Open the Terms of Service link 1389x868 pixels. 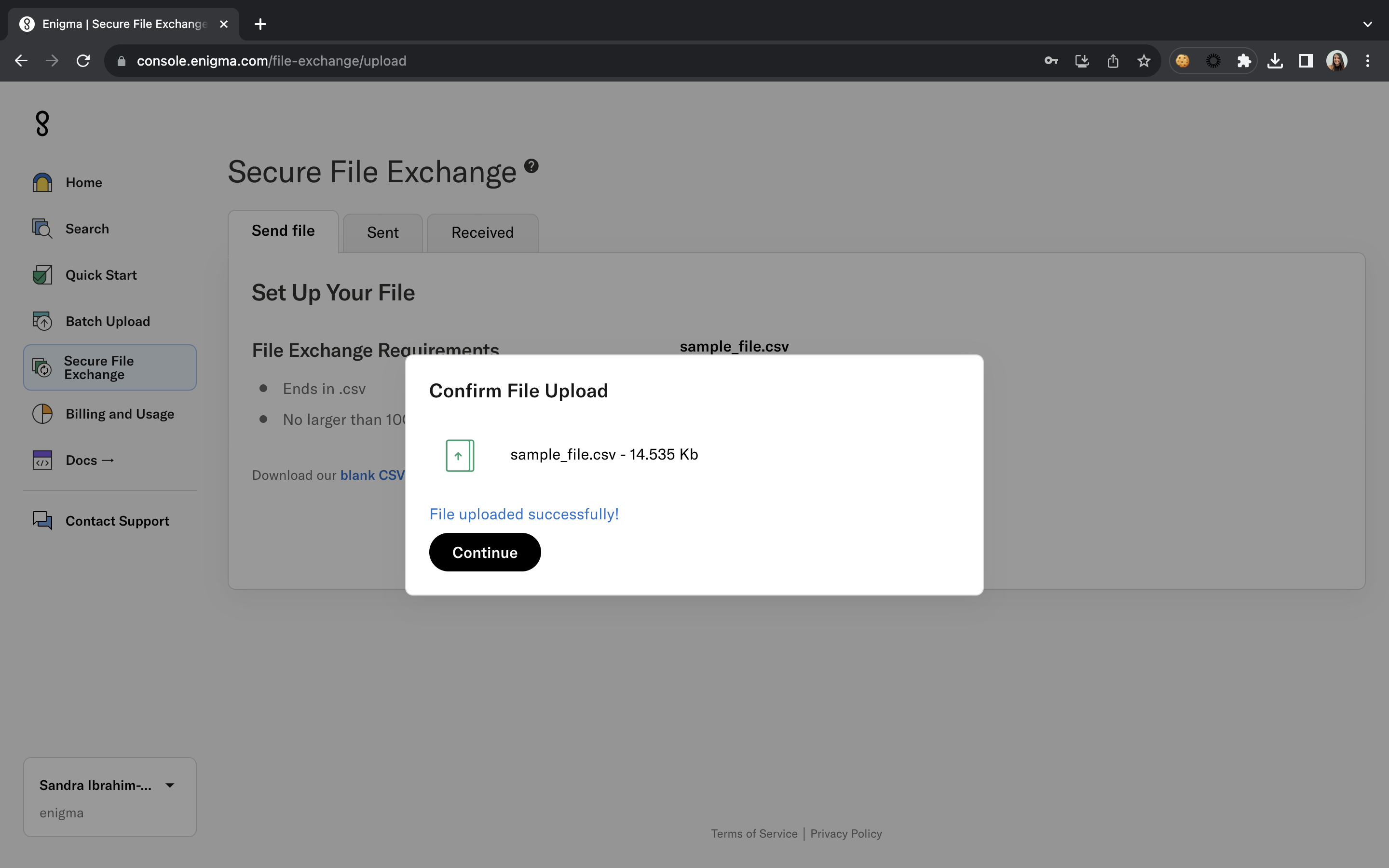click(x=754, y=834)
